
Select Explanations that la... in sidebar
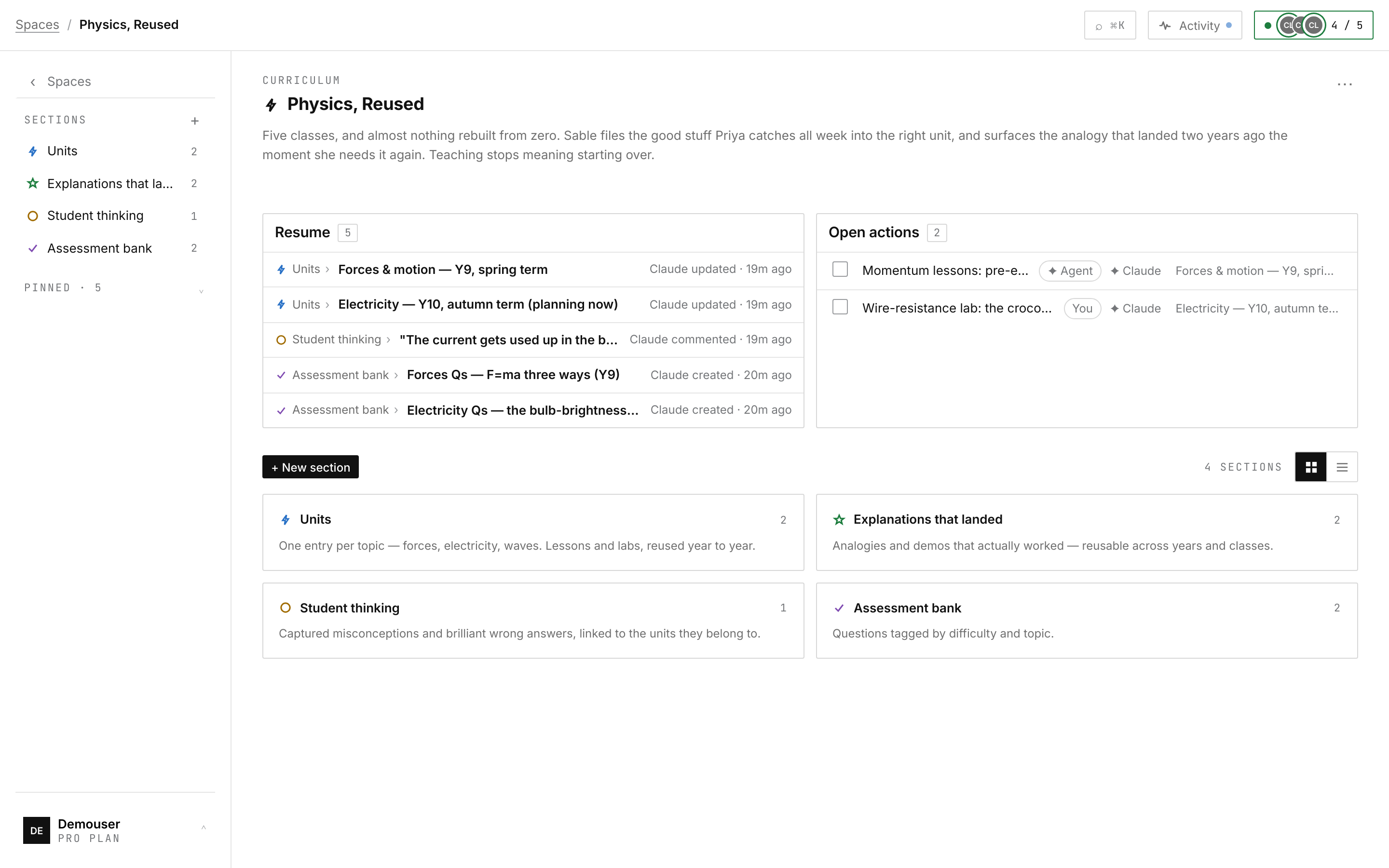click(115, 184)
